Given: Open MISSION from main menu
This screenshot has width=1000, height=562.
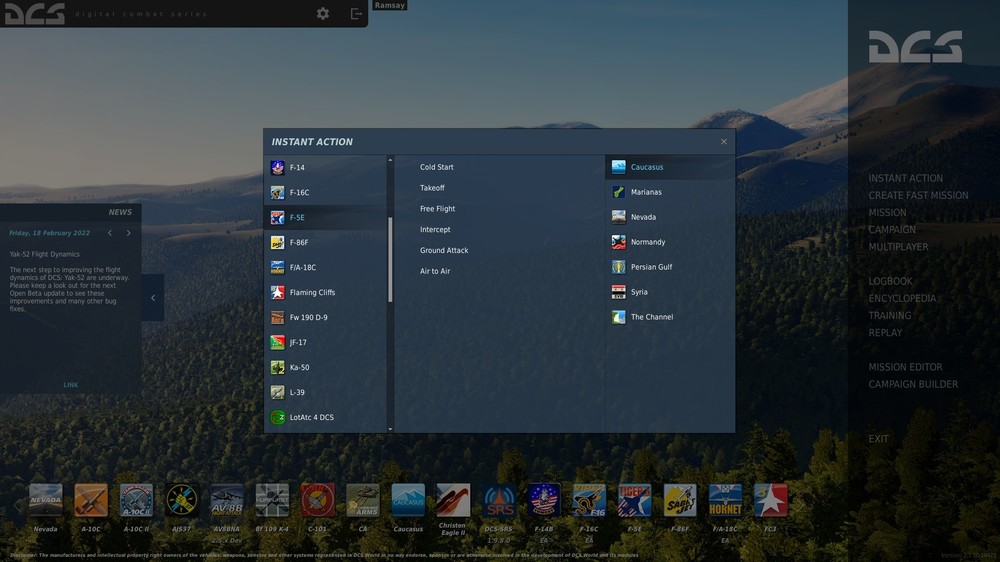Looking at the screenshot, I should (x=887, y=212).
